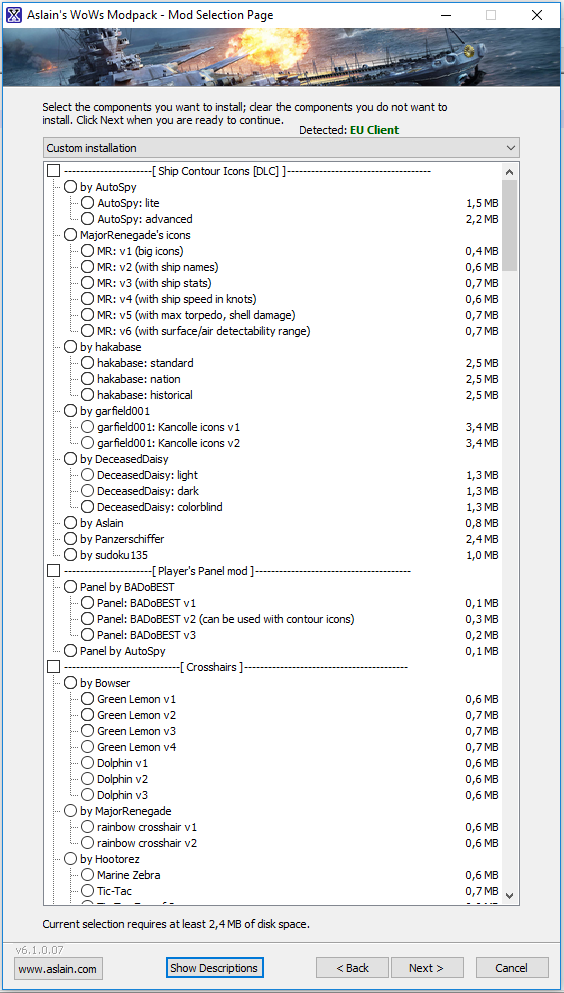Select Green Lemon v4 crosshair

[x=87, y=747]
